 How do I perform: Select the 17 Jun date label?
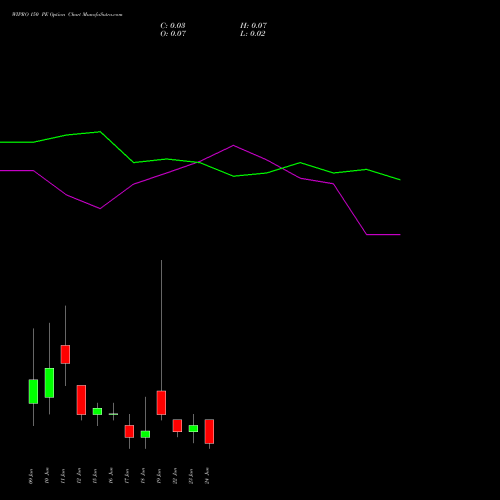(x=127, y=476)
